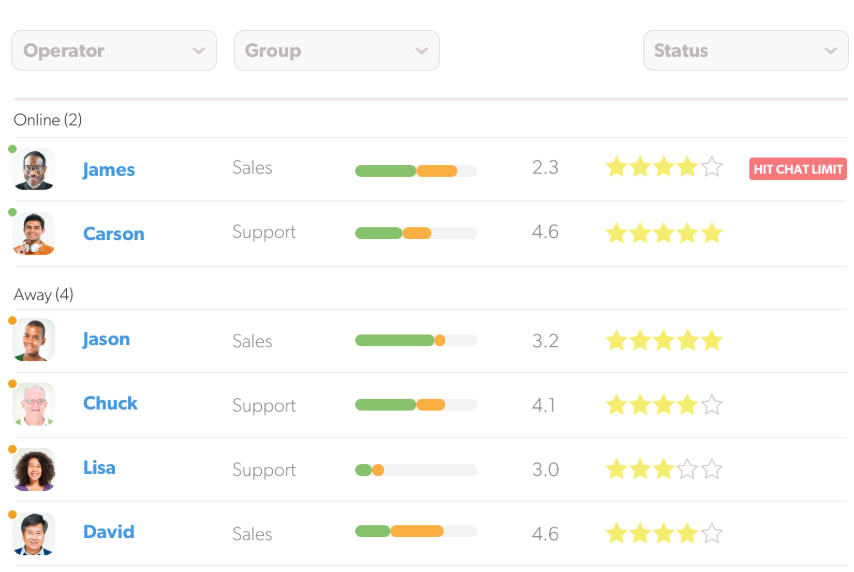
Task: Click Jason's score value 3.2
Action: 545,341
